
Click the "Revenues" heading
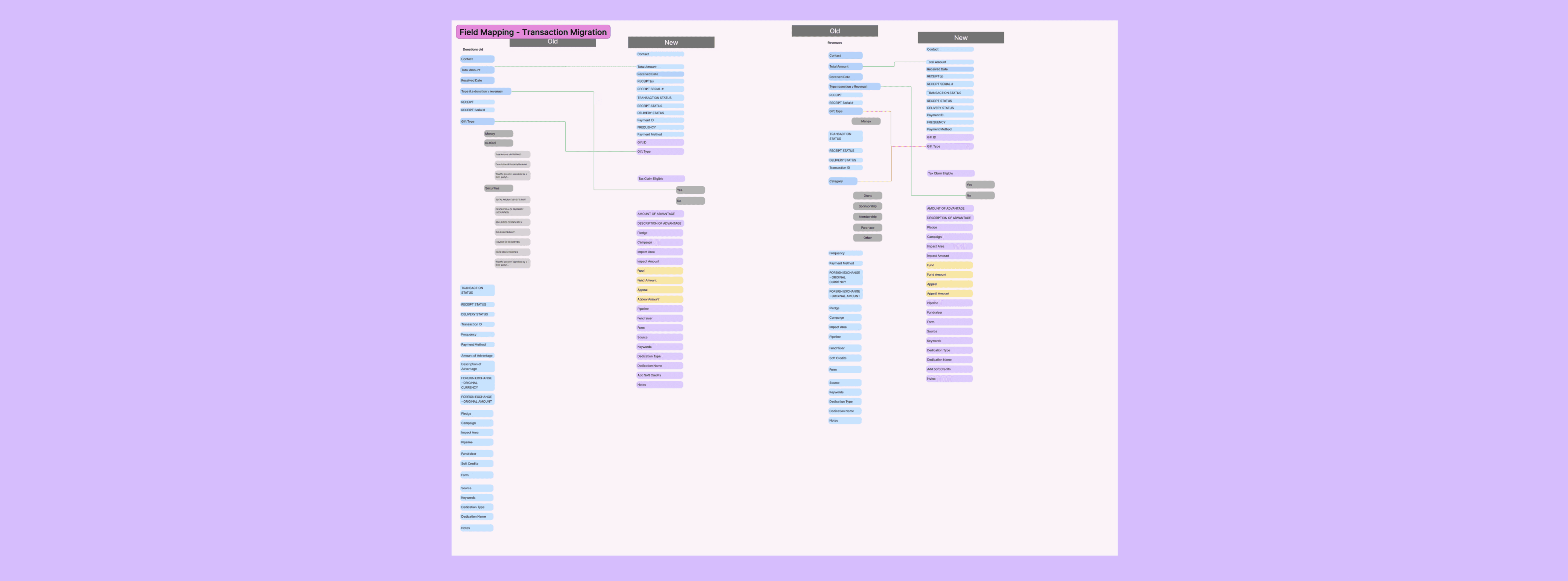click(x=835, y=43)
